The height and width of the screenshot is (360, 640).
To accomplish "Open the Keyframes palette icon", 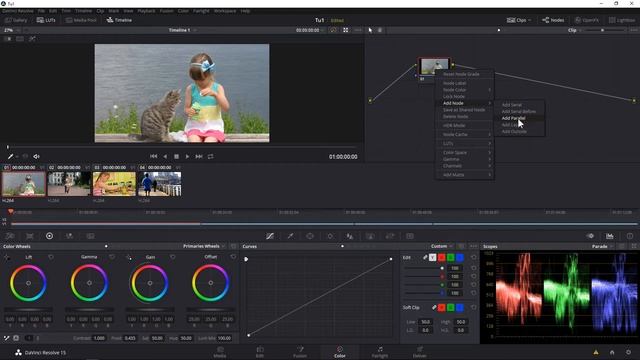I will [590, 236].
